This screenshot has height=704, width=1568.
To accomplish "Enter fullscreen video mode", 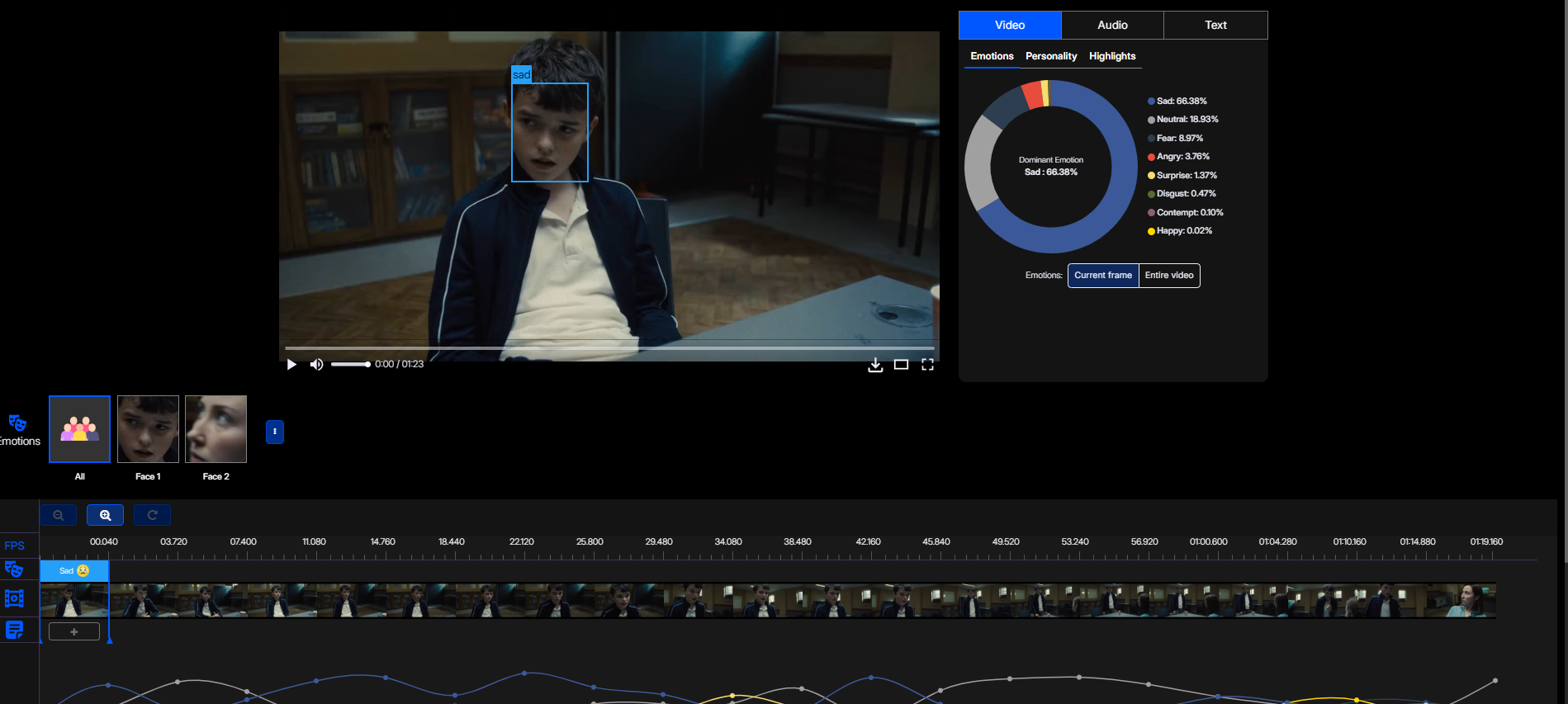I will click(x=927, y=365).
